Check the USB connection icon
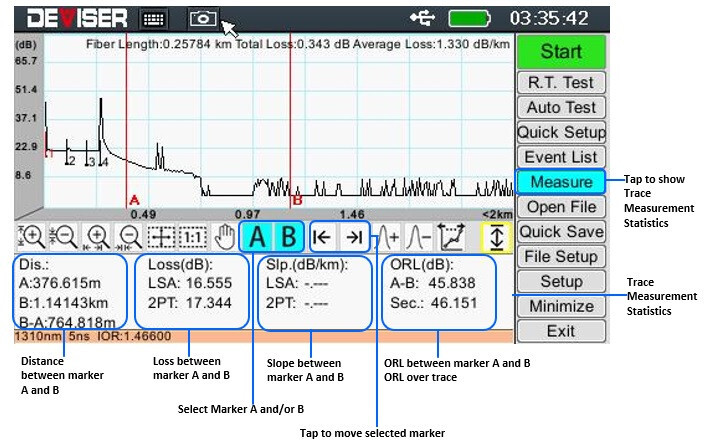The width and height of the screenshot is (705, 442). 422,18
